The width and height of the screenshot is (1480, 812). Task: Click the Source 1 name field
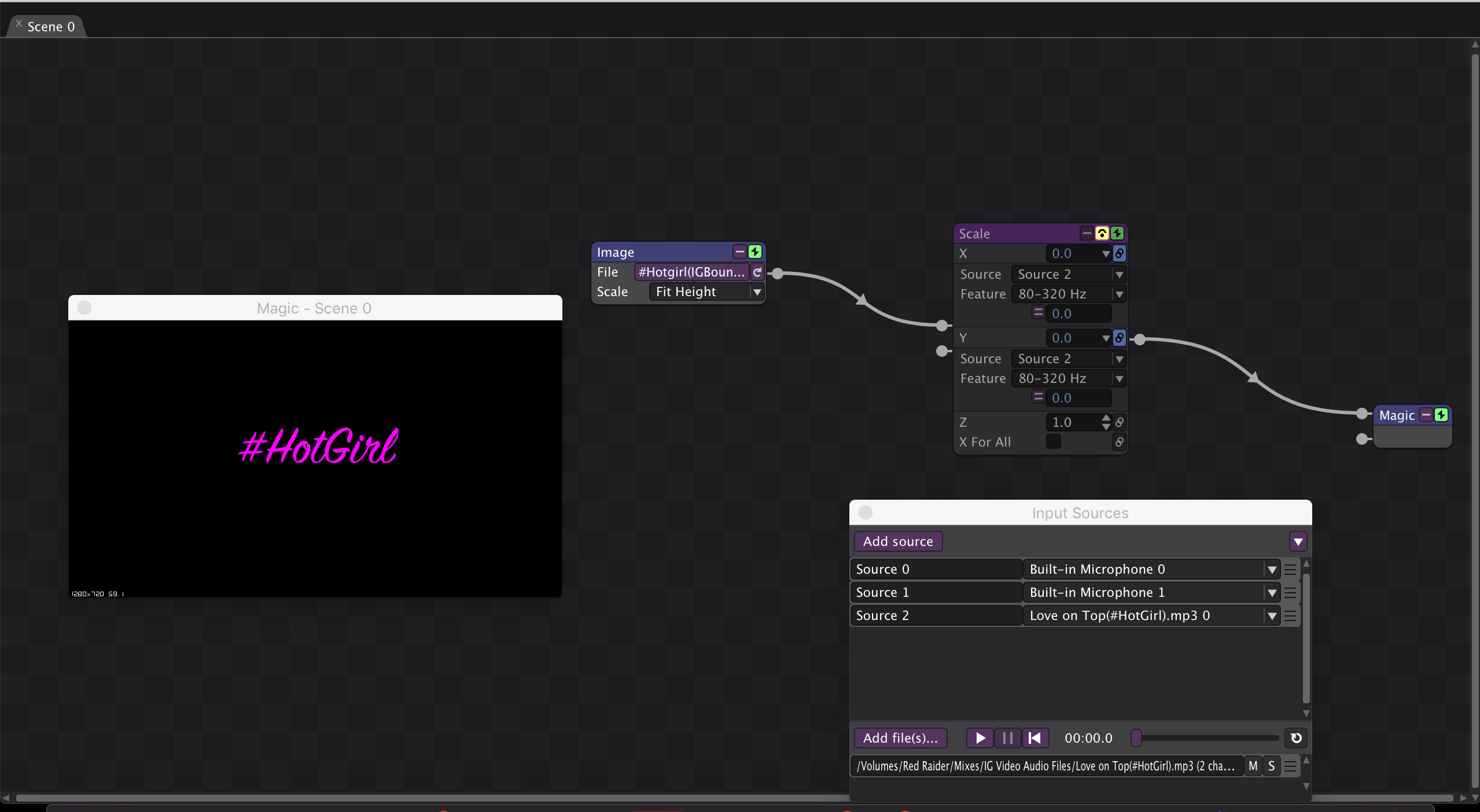(x=936, y=592)
